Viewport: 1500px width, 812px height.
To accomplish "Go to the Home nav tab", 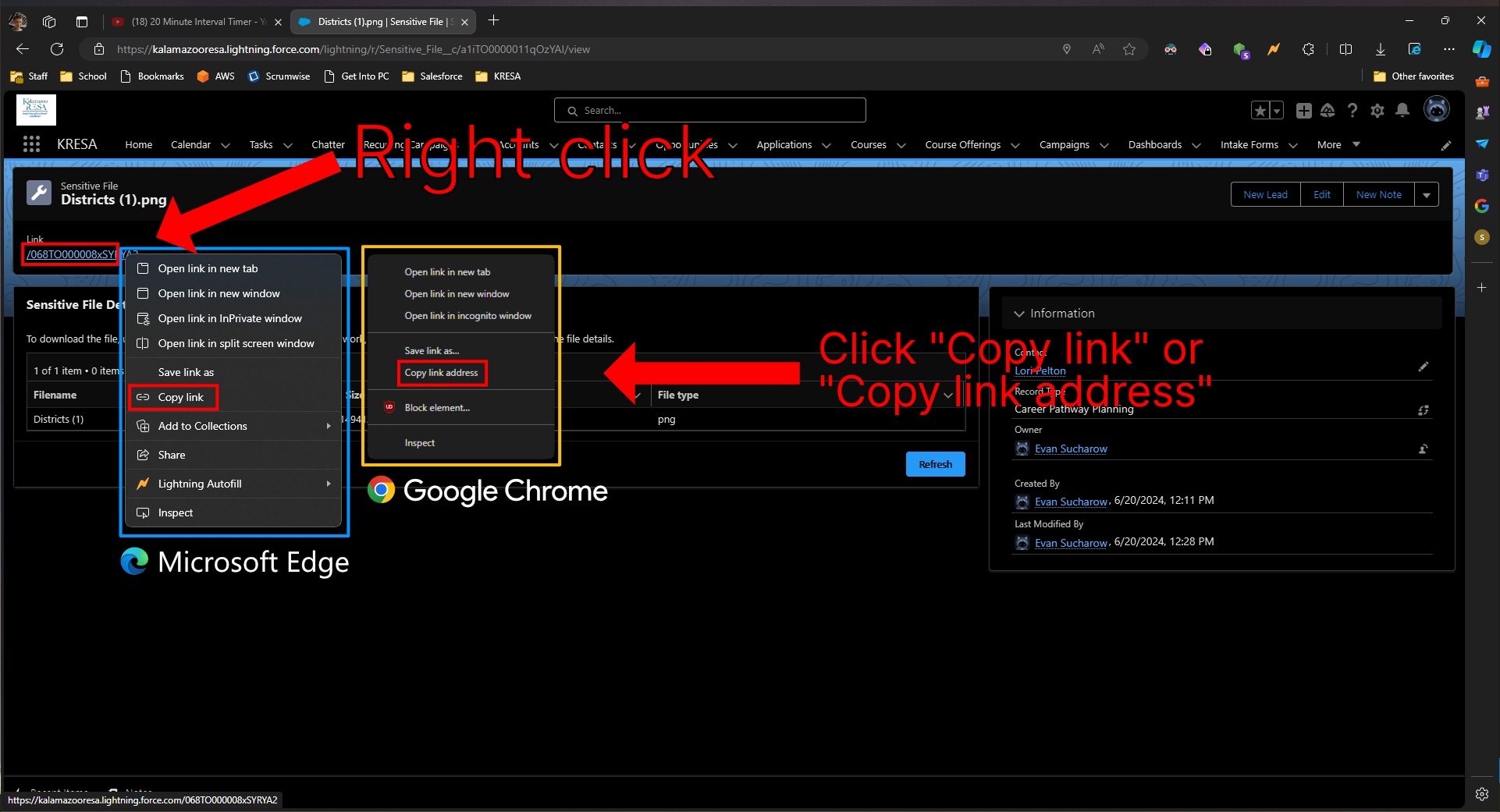I will tap(139, 144).
